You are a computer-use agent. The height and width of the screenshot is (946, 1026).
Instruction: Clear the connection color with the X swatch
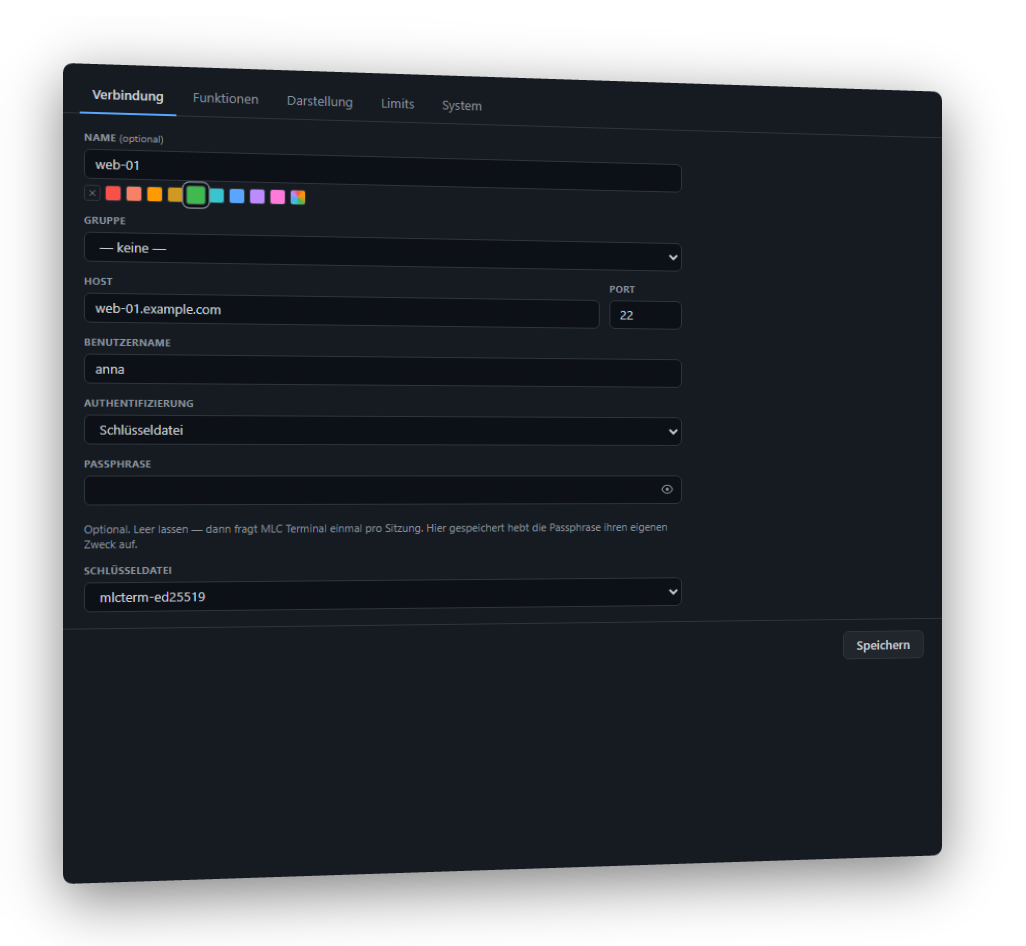click(92, 193)
